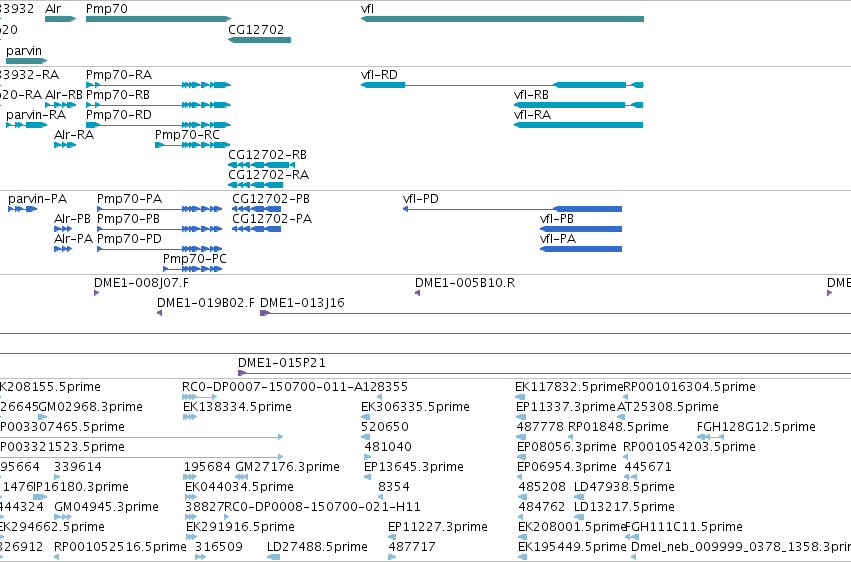Click transcript label Pmp70-RC

pyautogui.click(x=187, y=135)
